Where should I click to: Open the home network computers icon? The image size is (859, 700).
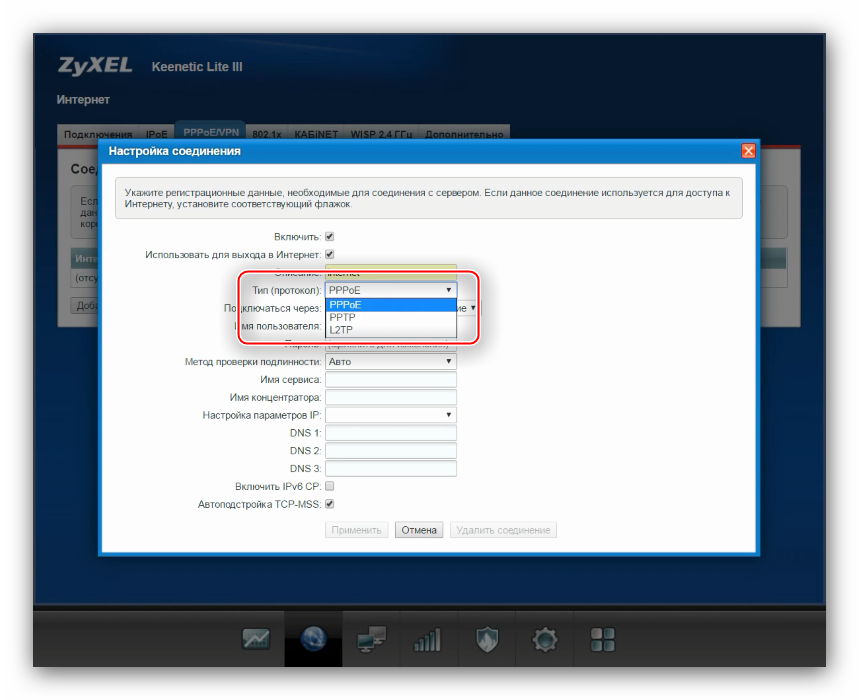371,640
